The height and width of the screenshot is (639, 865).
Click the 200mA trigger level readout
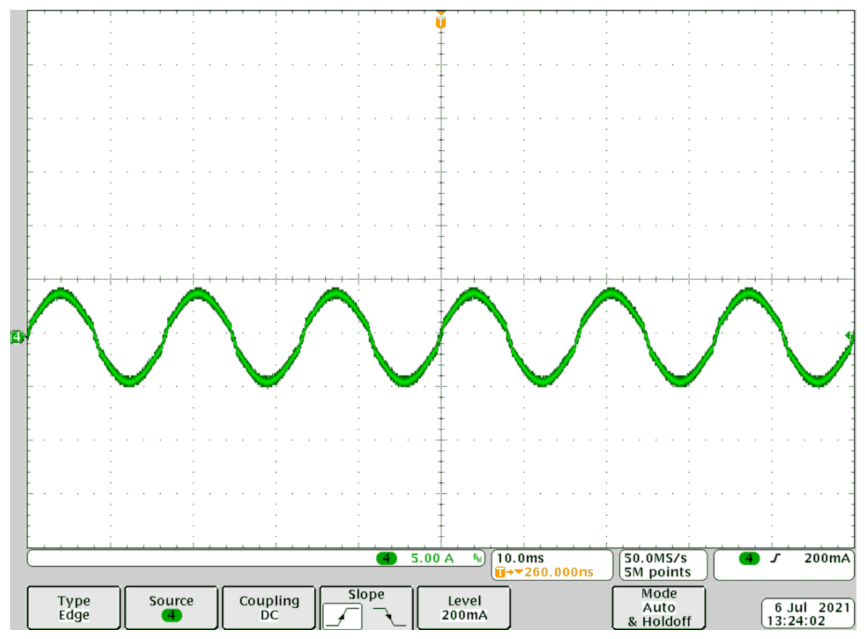pyautogui.click(x=826, y=558)
